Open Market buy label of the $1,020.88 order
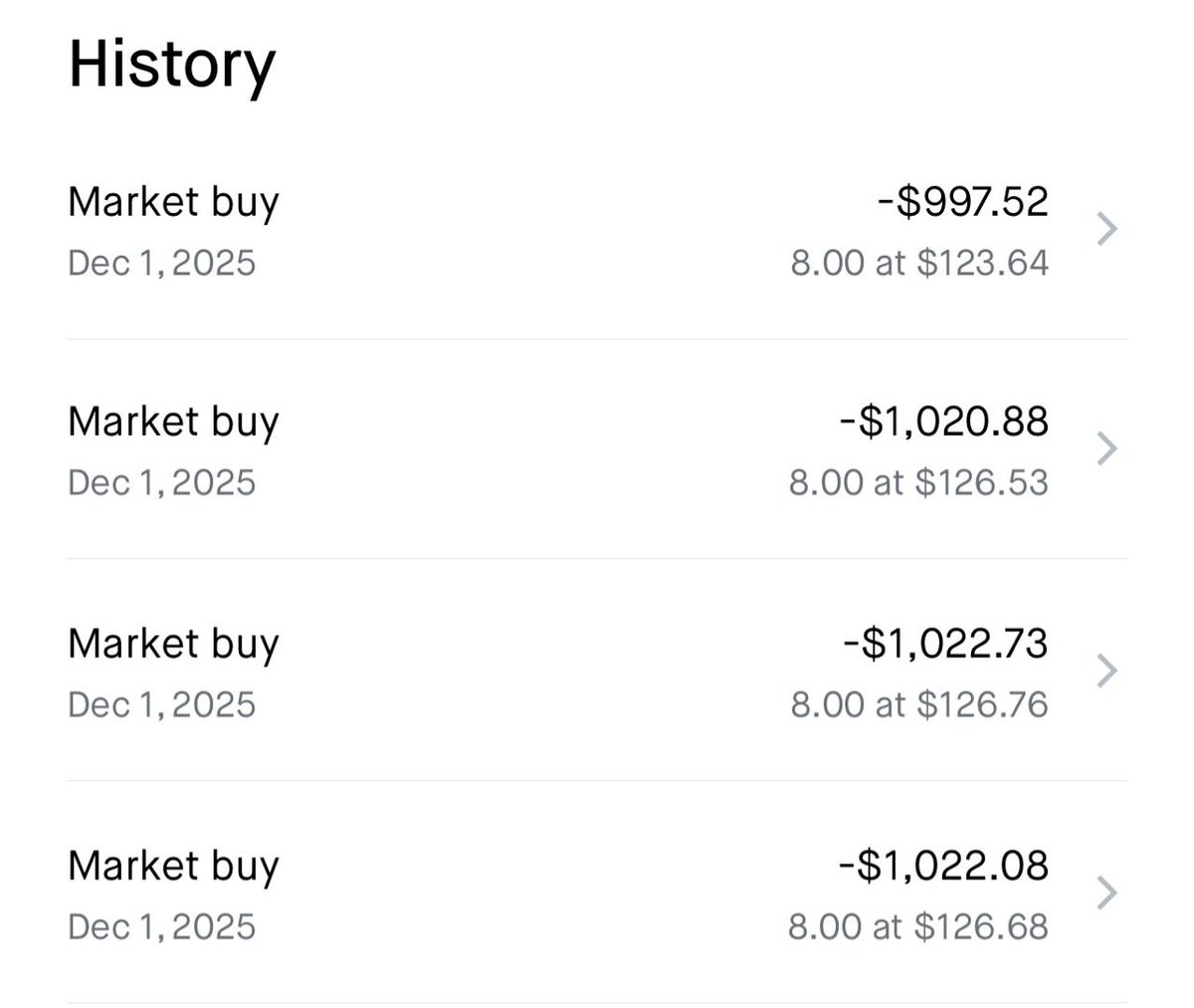Screen dimensions: 1194x1008 point(173,422)
